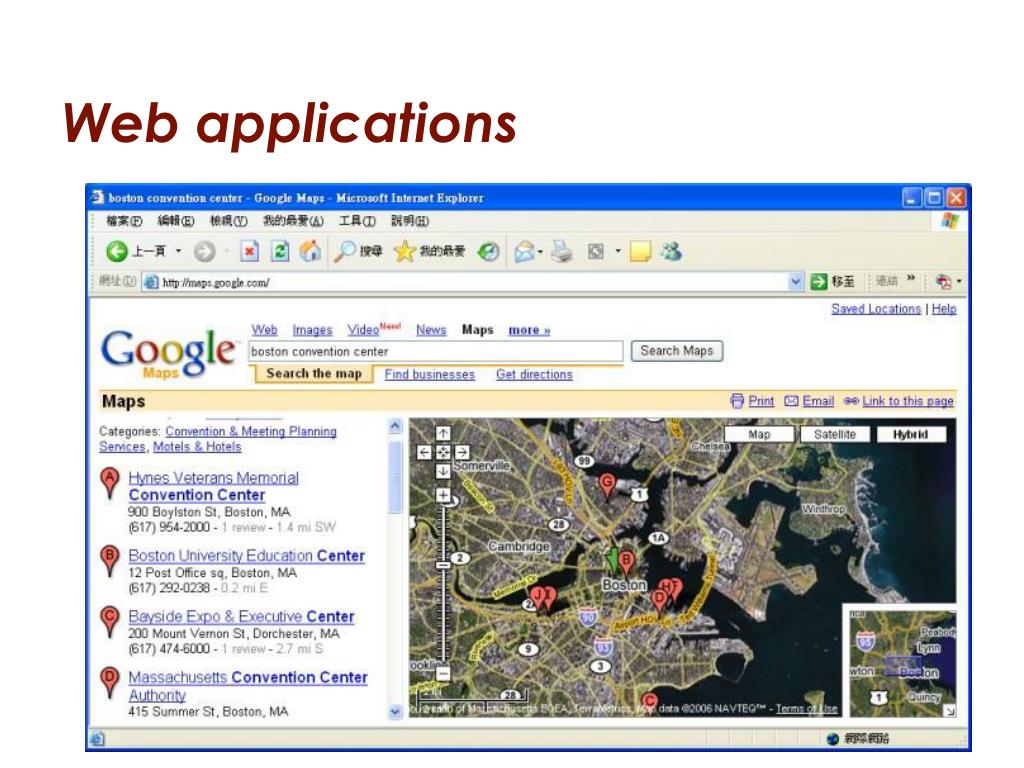The height and width of the screenshot is (768, 1024).
Task: Open Google Maps Help link
Action: tap(944, 308)
